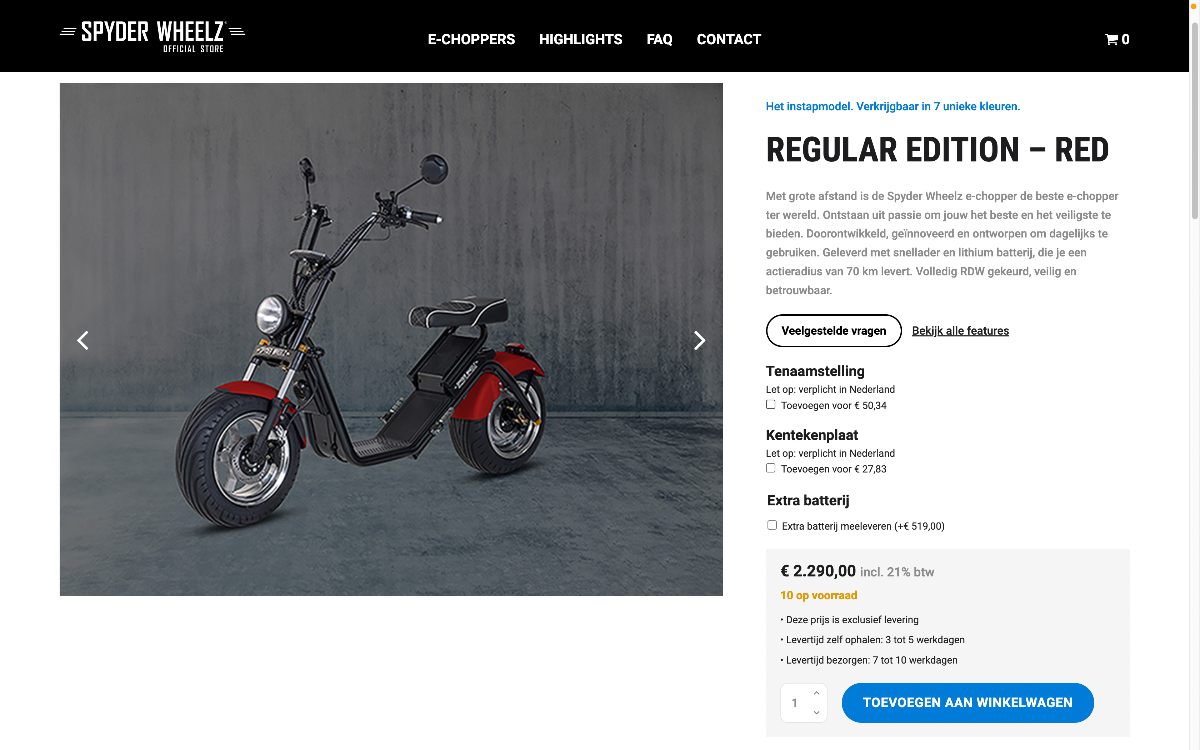
Task: Check Kentekenplaat add-on for € 27,83
Action: pyautogui.click(x=771, y=468)
